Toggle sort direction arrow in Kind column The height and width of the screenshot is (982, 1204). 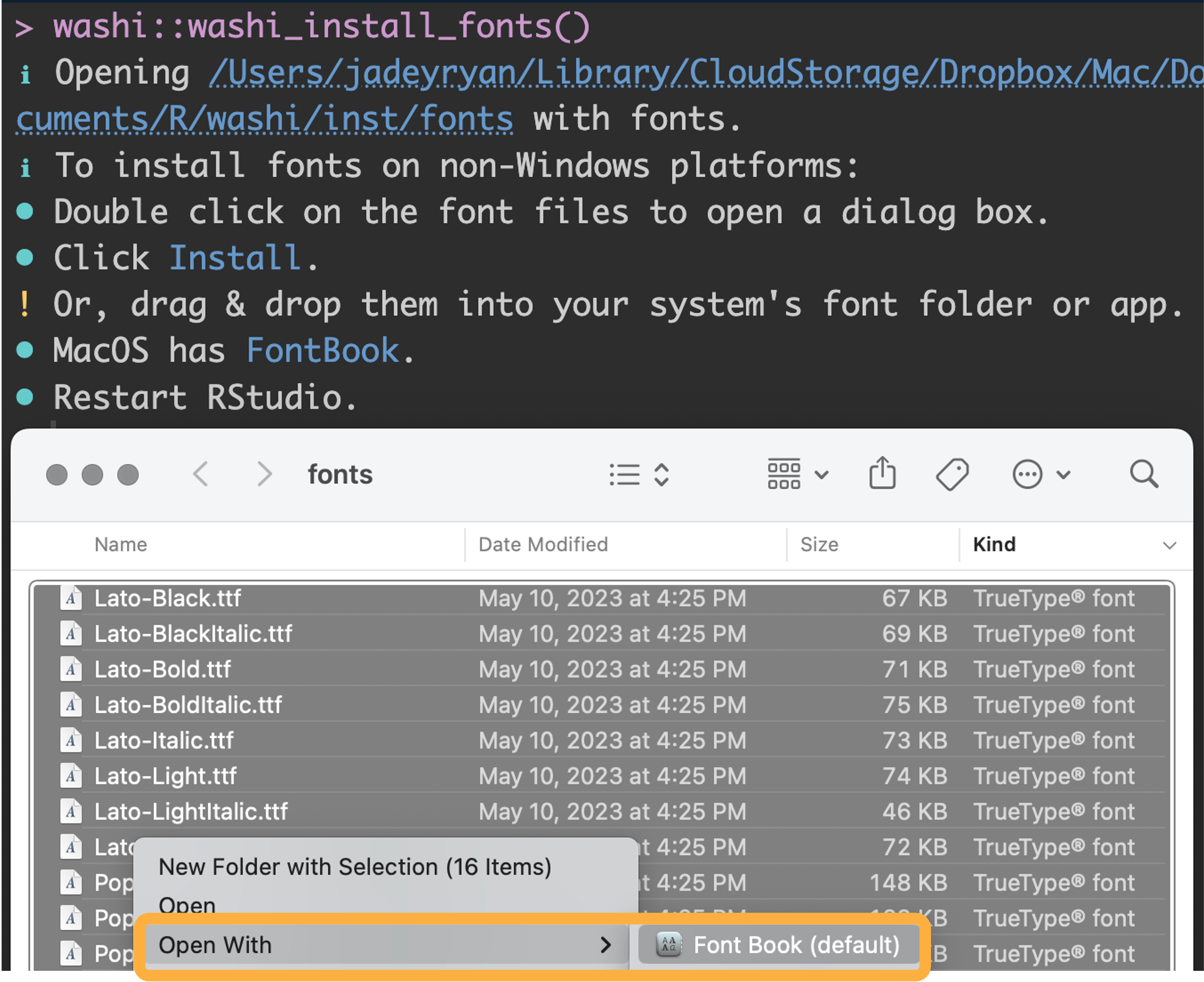(x=1169, y=545)
